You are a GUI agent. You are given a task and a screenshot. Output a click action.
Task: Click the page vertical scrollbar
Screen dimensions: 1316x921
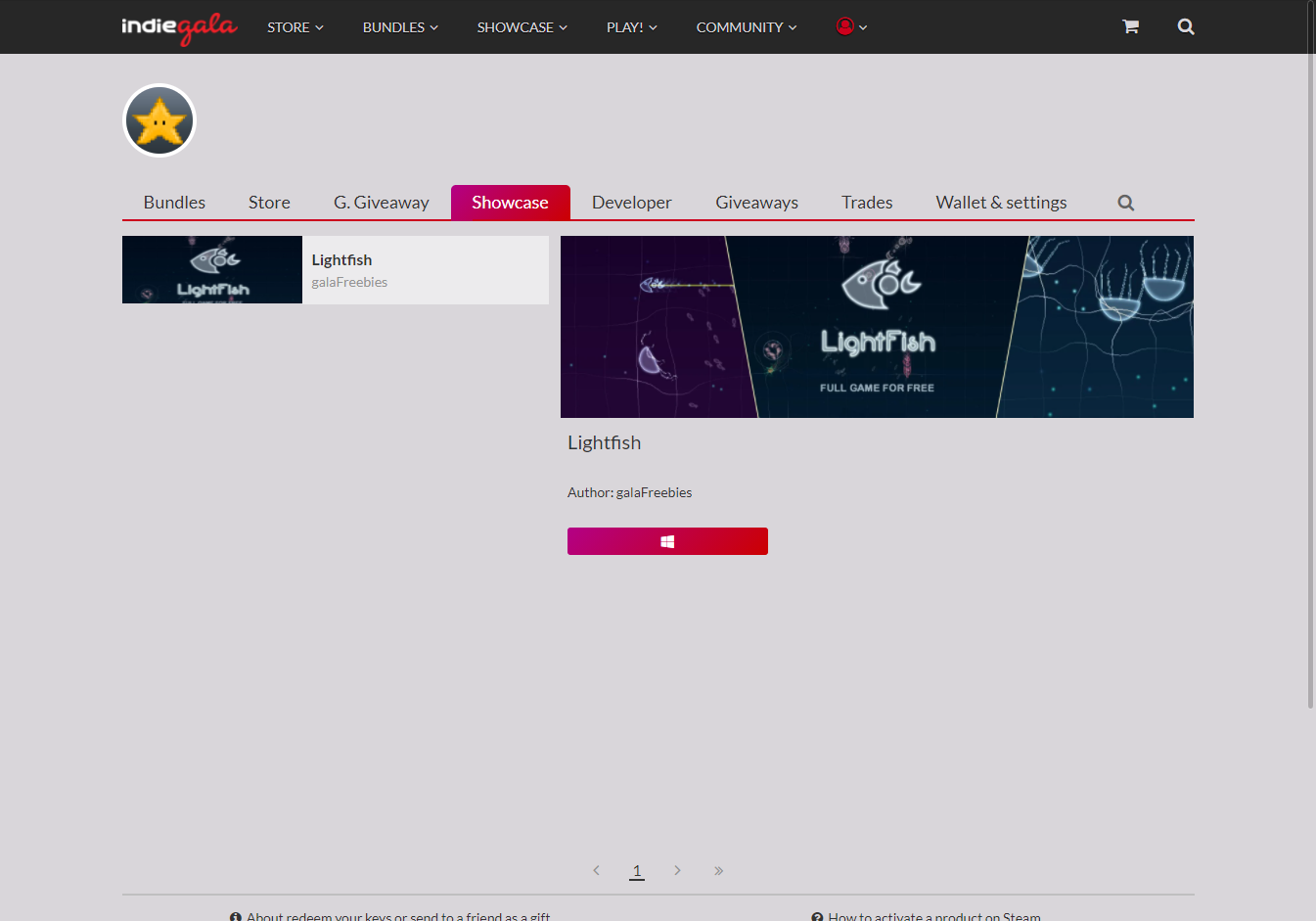[x=1311, y=354]
